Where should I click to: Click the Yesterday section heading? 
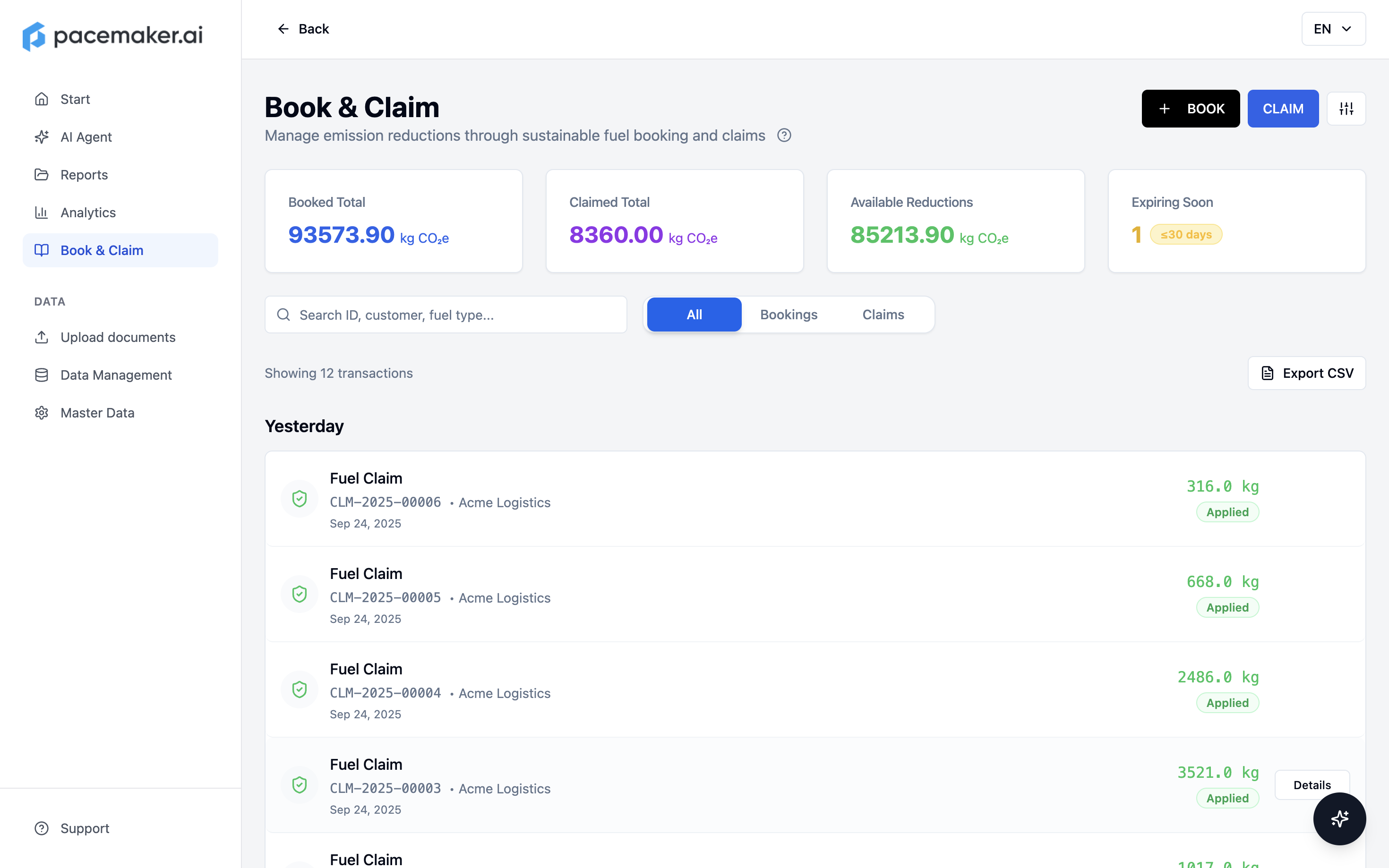[304, 426]
